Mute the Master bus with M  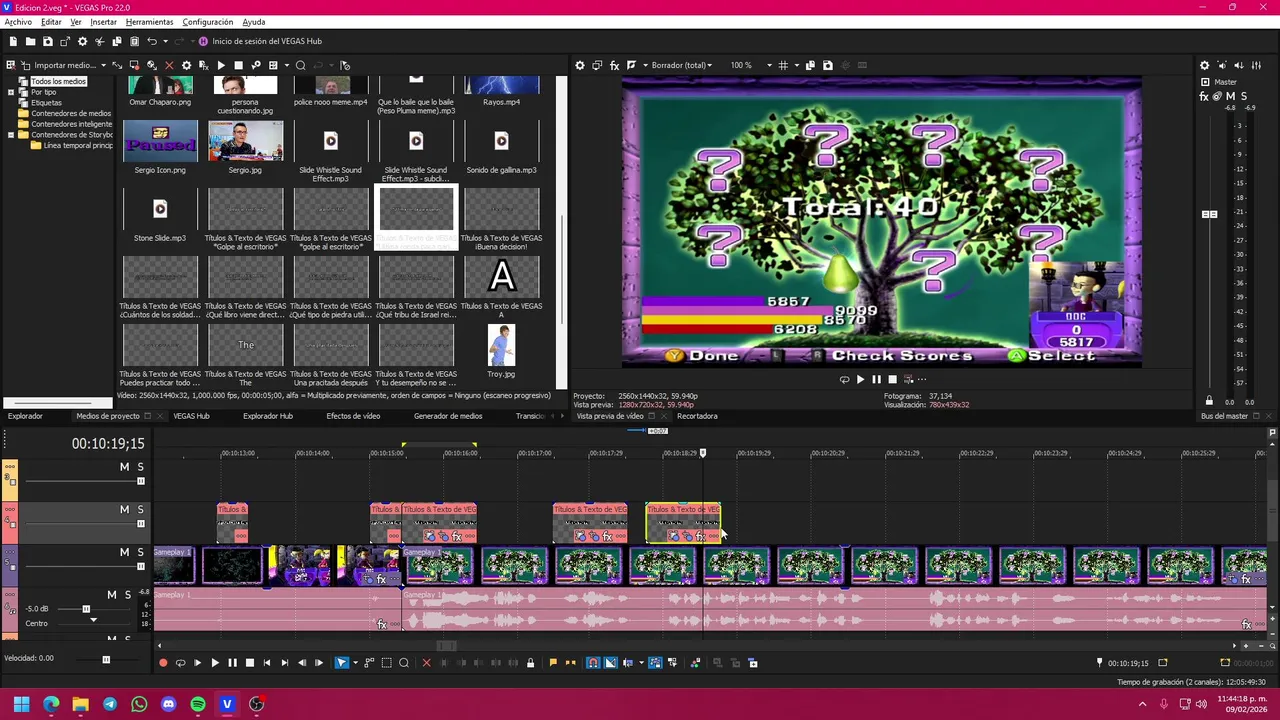[x=1230, y=96]
